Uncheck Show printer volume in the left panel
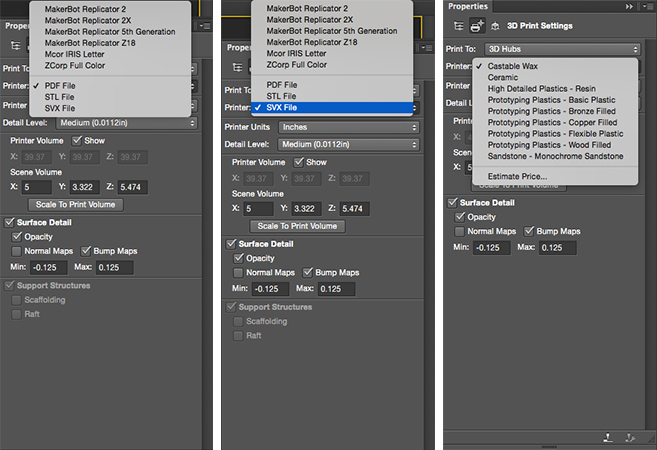The height and width of the screenshot is (450, 657). pyautogui.click(x=75, y=141)
